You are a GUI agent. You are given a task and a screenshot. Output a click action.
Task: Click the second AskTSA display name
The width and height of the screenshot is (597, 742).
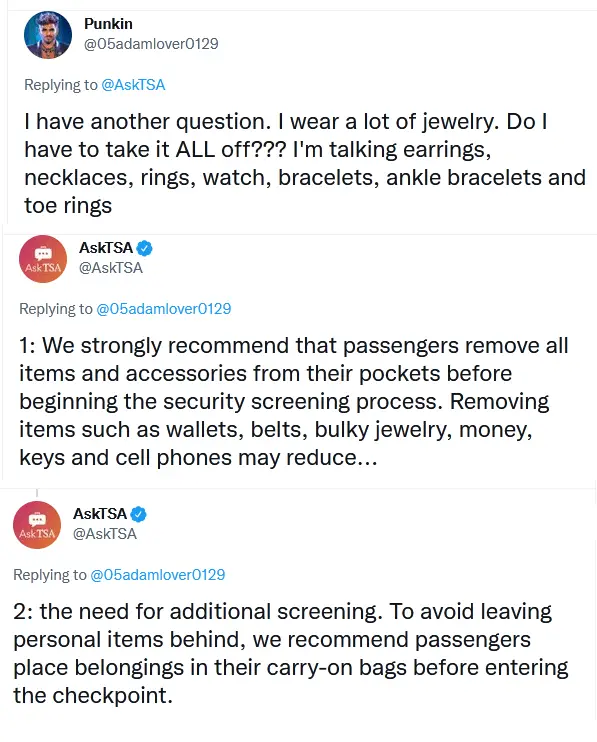click(x=100, y=513)
